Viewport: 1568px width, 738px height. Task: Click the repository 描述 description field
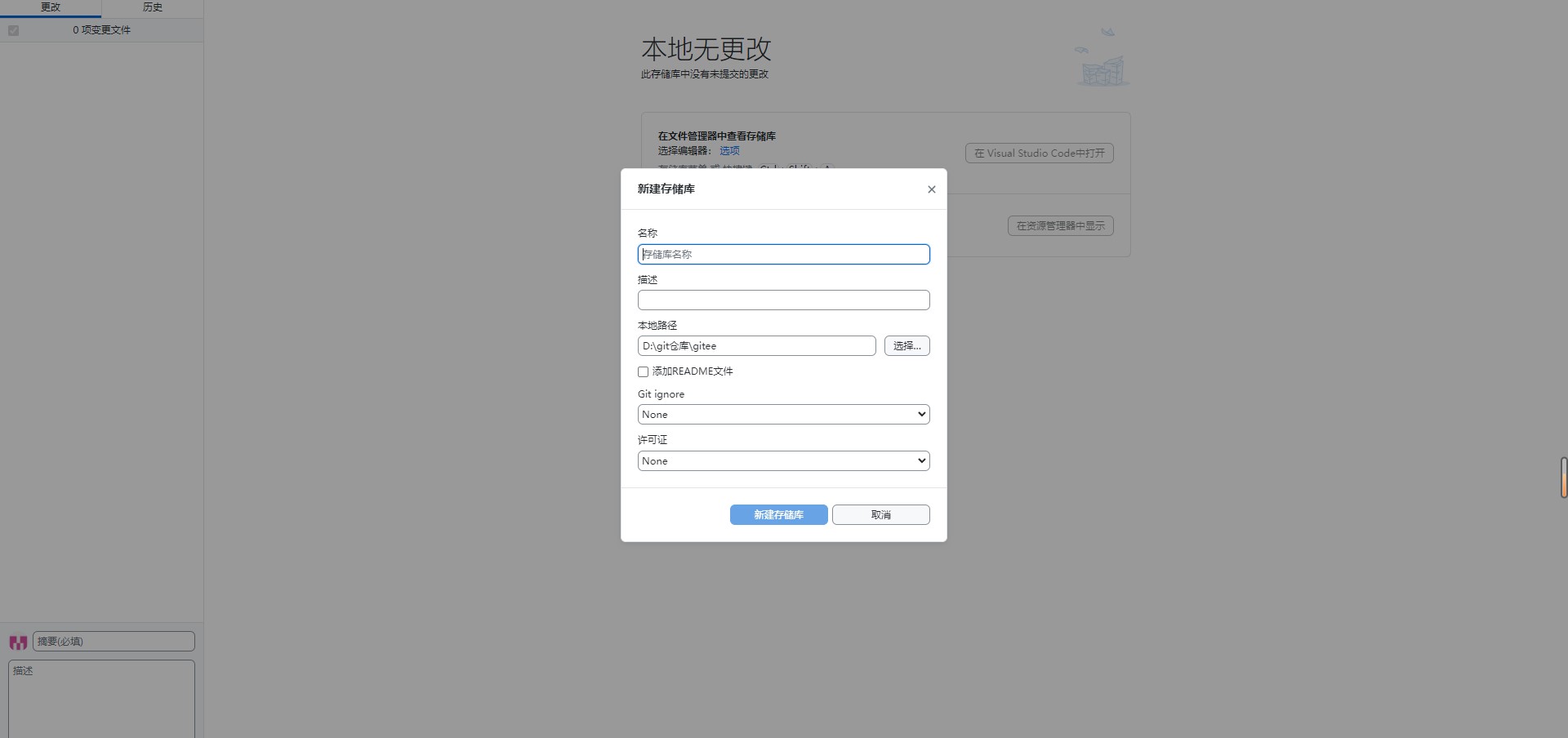(782, 300)
